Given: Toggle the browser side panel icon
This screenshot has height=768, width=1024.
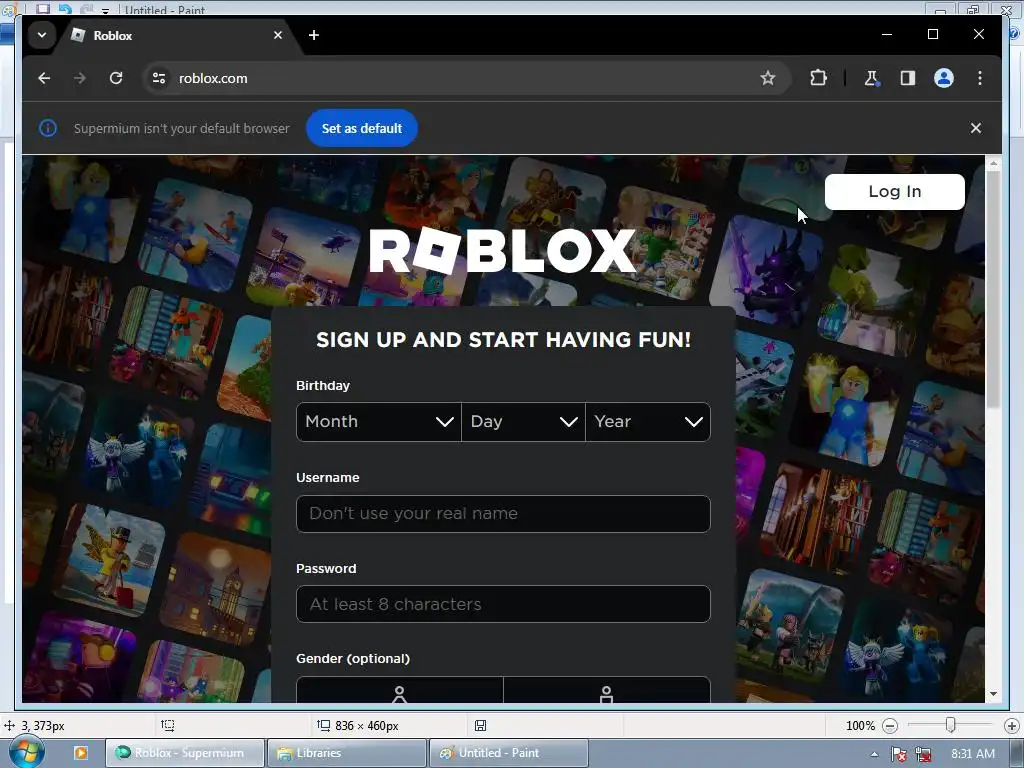Looking at the screenshot, I should coord(908,78).
